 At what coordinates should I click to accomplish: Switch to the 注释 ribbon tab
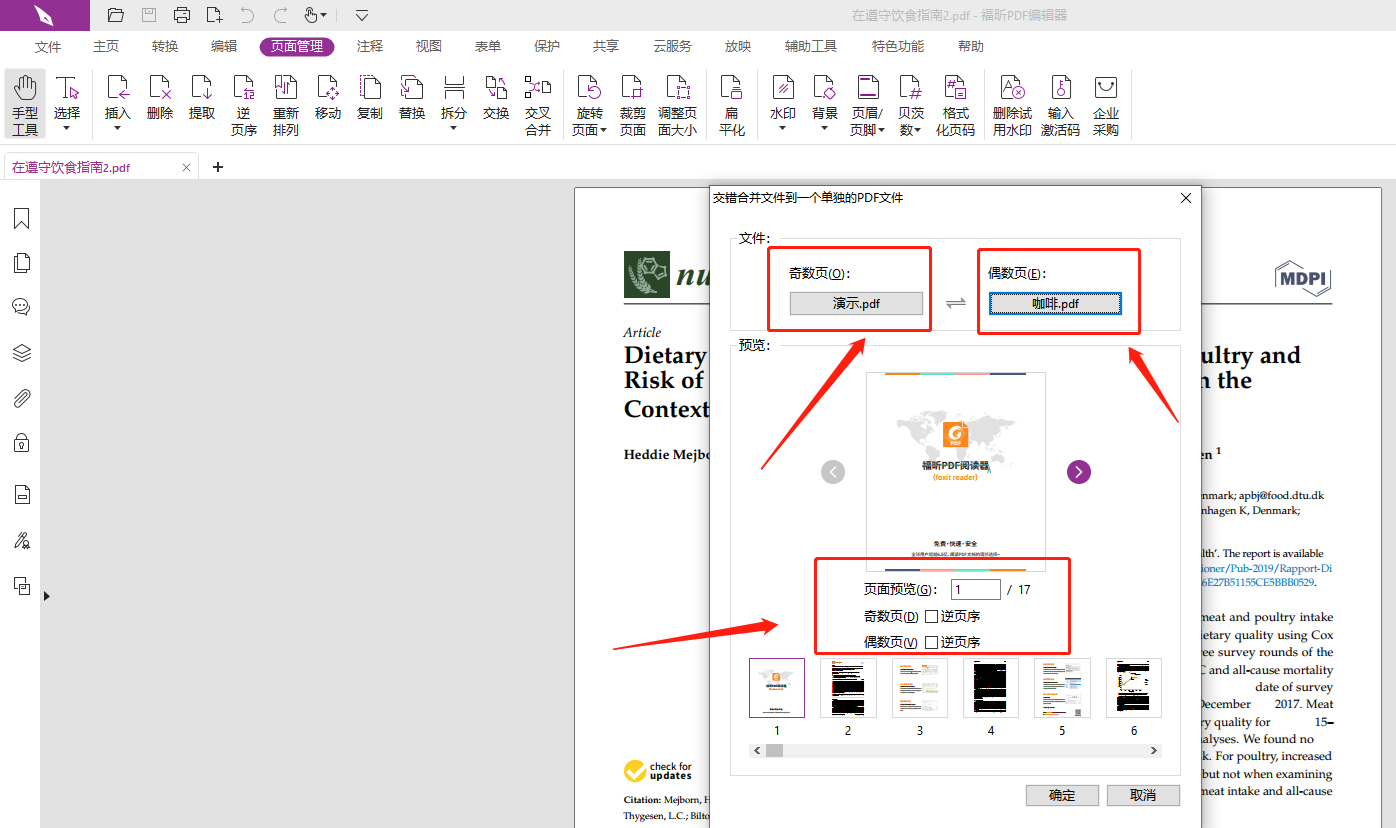370,46
